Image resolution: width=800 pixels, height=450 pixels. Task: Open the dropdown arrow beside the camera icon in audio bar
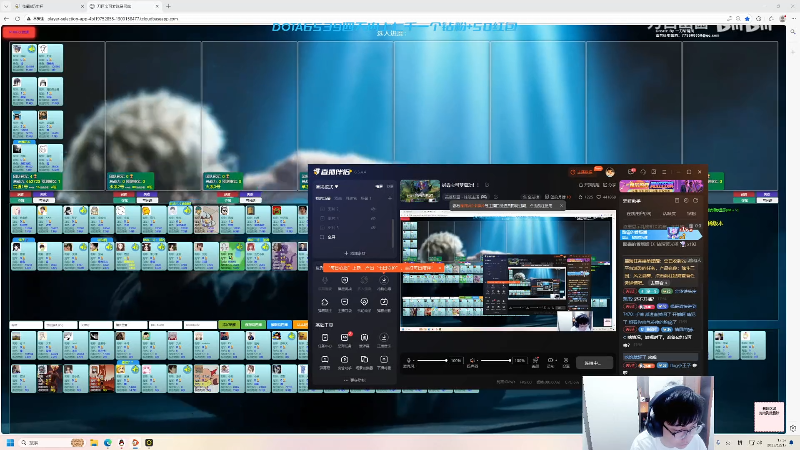tap(556, 361)
